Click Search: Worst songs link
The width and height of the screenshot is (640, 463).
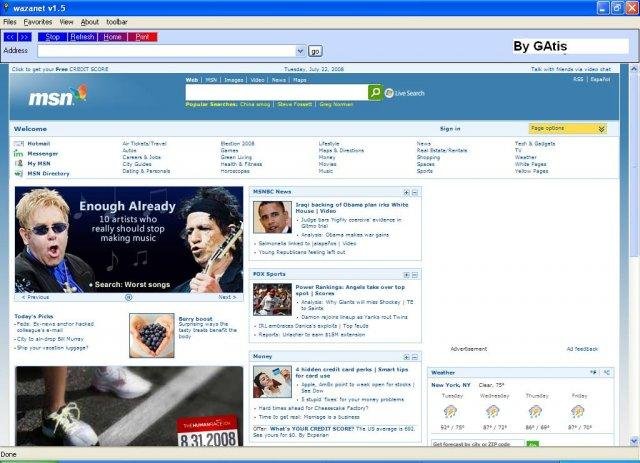click(132, 285)
